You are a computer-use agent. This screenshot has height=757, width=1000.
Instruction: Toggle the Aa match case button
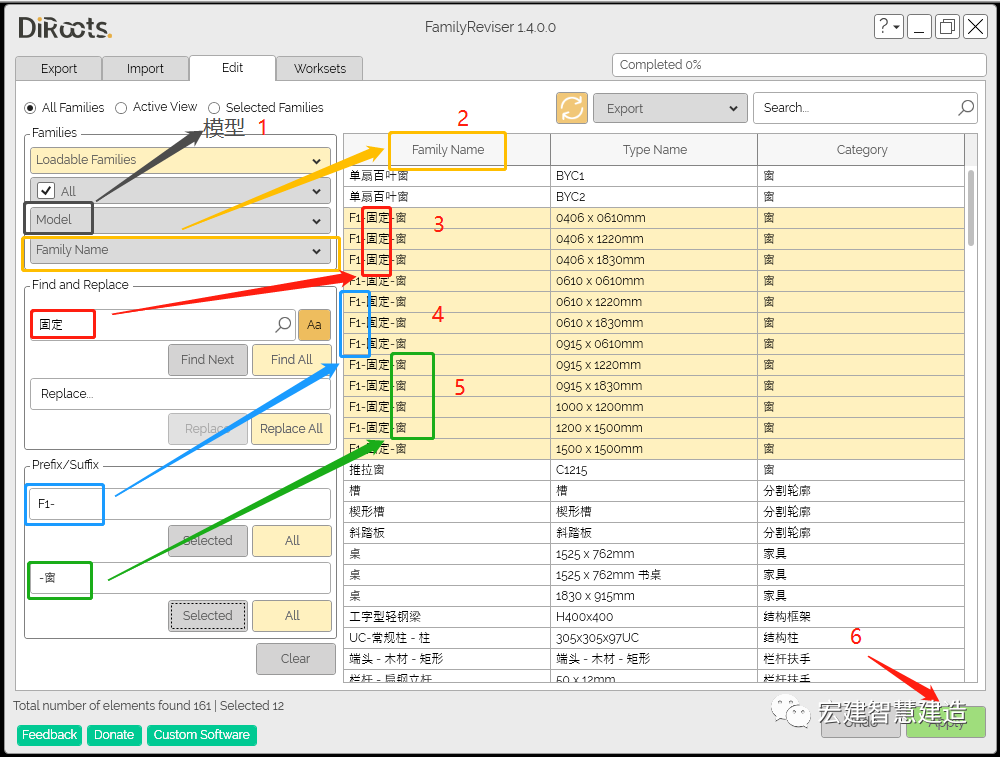coord(314,324)
